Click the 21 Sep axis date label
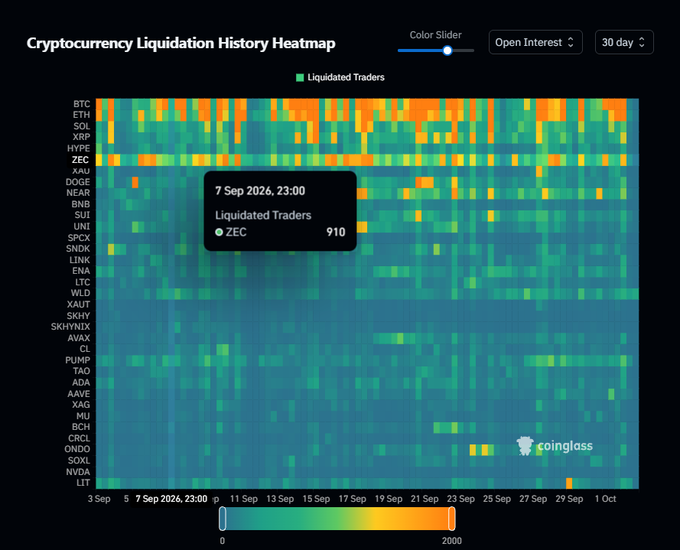Screen dimensions: 680x550 (x=425, y=499)
